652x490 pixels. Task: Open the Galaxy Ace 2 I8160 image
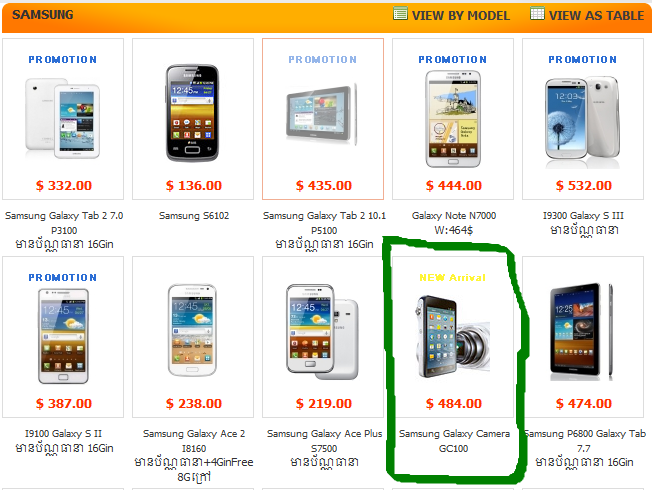193,330
